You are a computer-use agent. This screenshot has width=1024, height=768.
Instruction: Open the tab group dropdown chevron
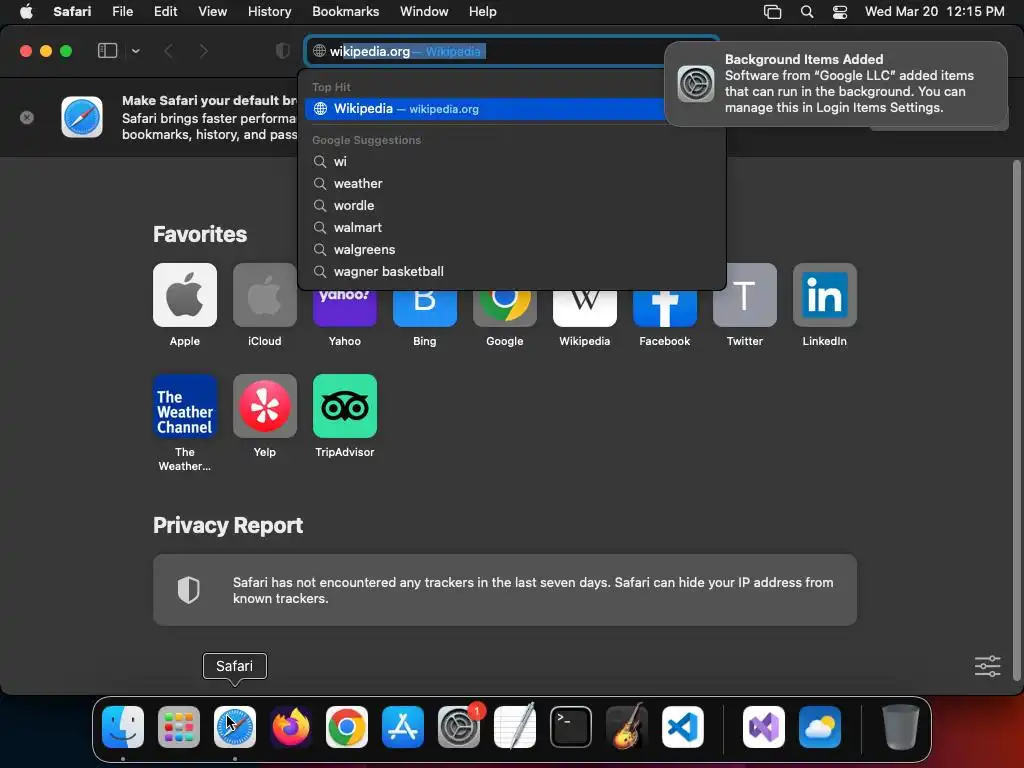click(135, 51)
